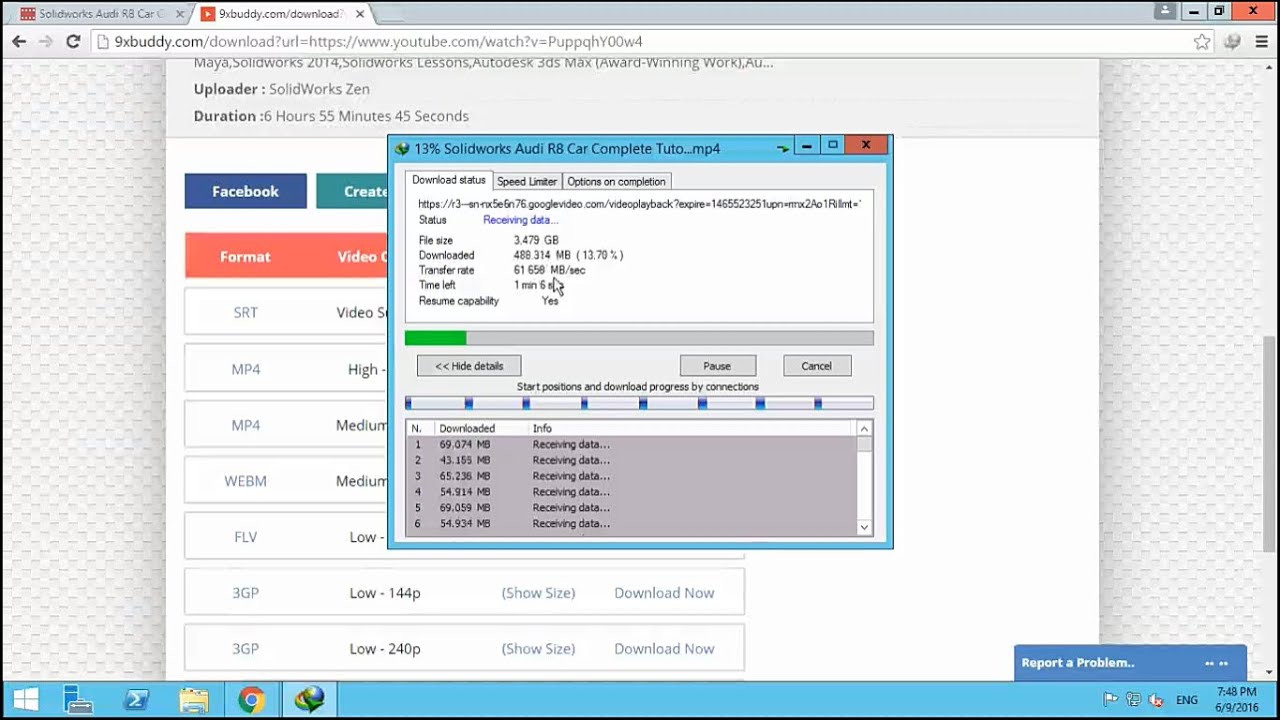Open Options on completion tab
Viewport: 1280px width, 720px height.
(616, 181)
